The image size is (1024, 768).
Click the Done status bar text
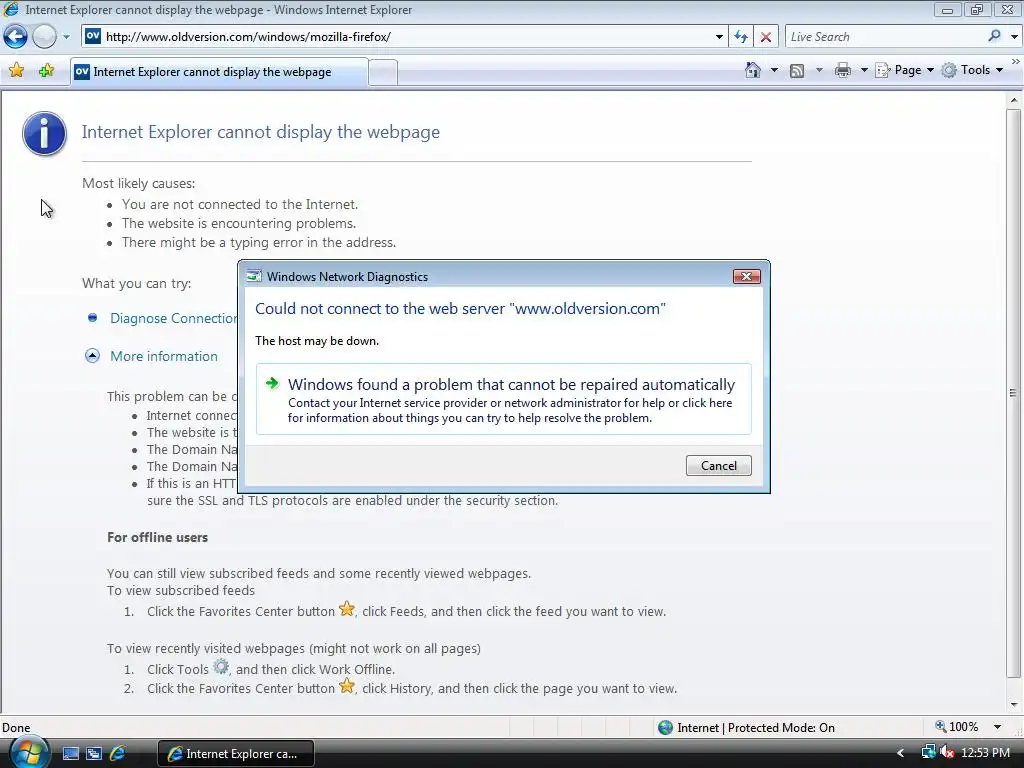16,728
